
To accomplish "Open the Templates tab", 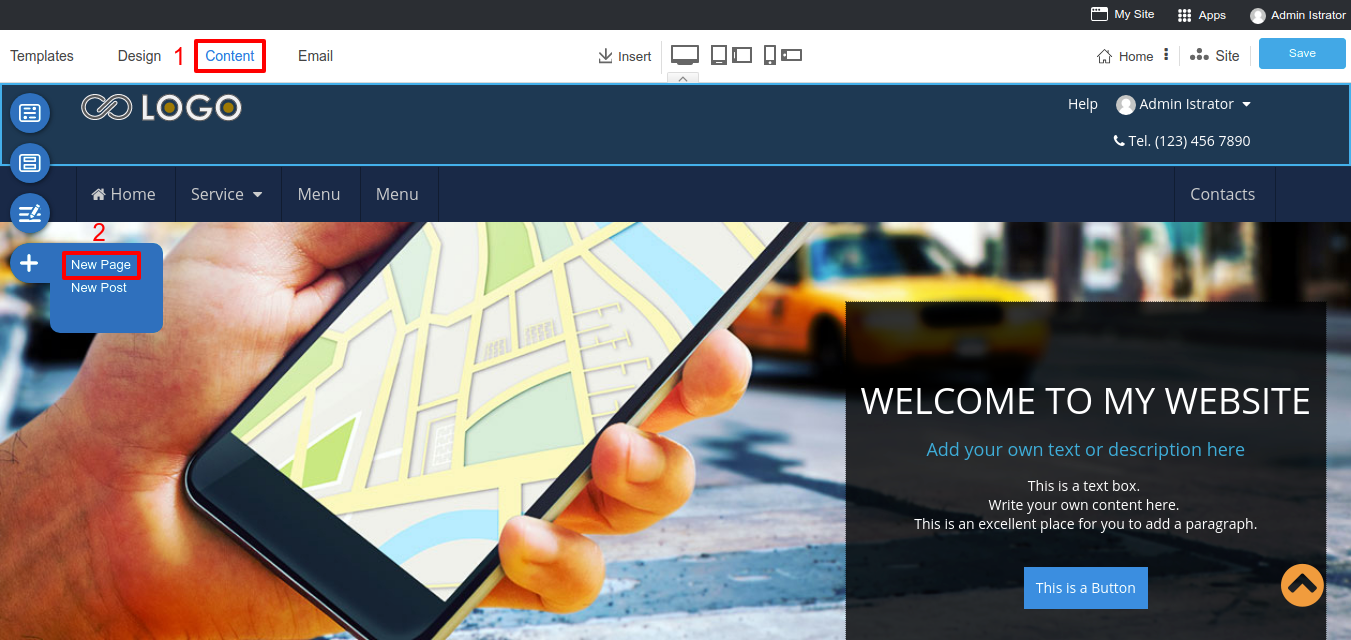I will point(42,56).
